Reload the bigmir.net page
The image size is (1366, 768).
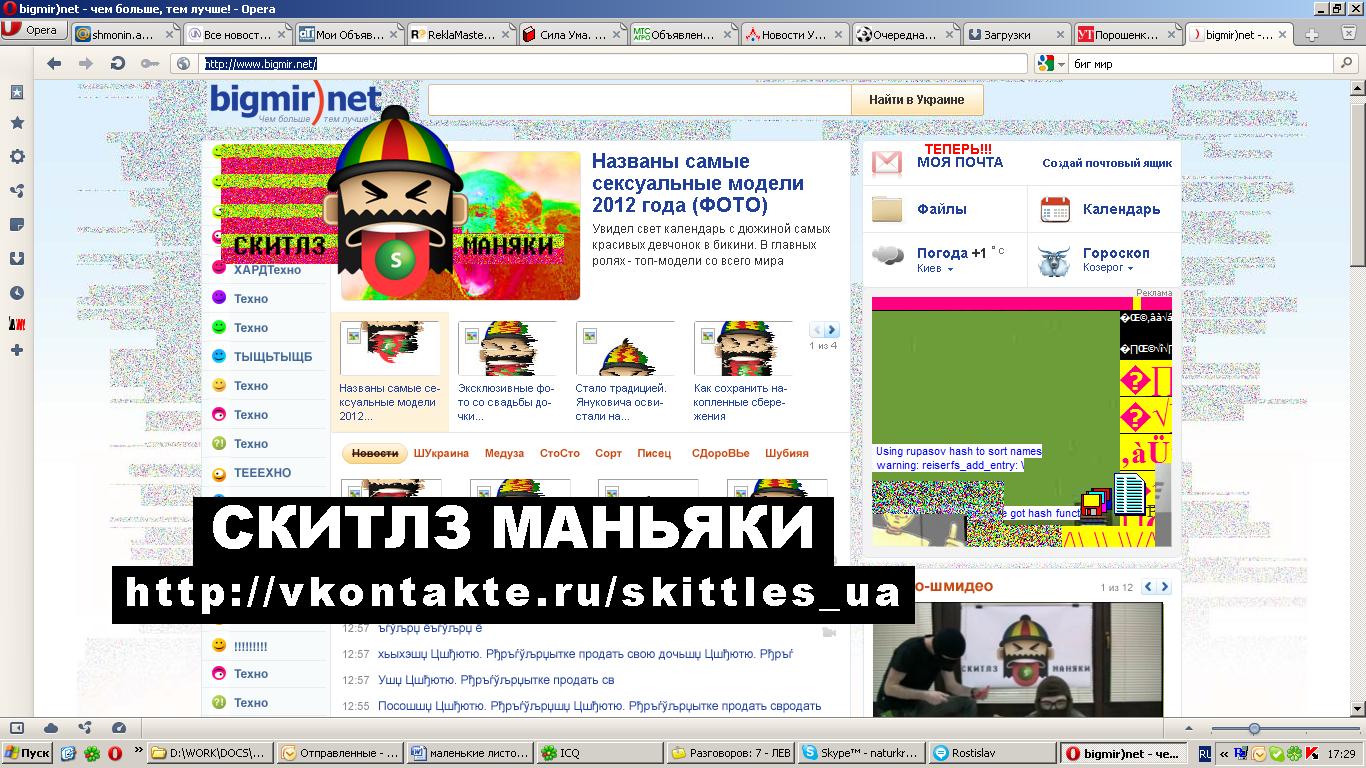click(x=118, y=64)
